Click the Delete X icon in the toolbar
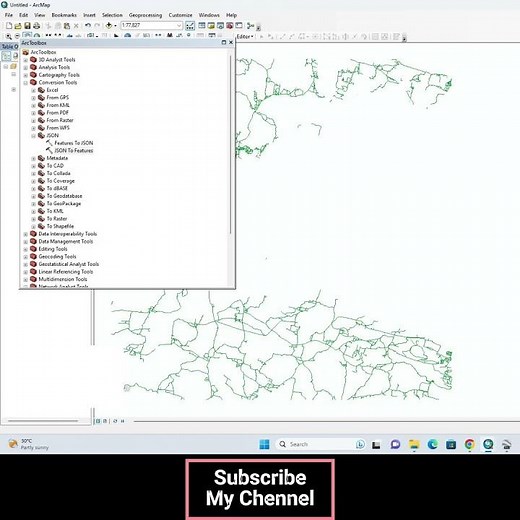Screen dimensions: 520x520 pos(76,26)
